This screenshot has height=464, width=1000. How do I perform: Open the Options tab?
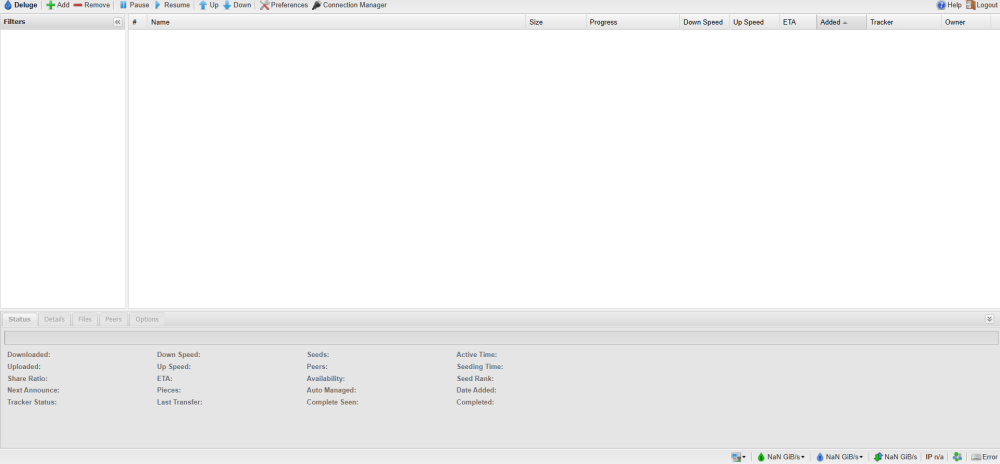(147, 319)
